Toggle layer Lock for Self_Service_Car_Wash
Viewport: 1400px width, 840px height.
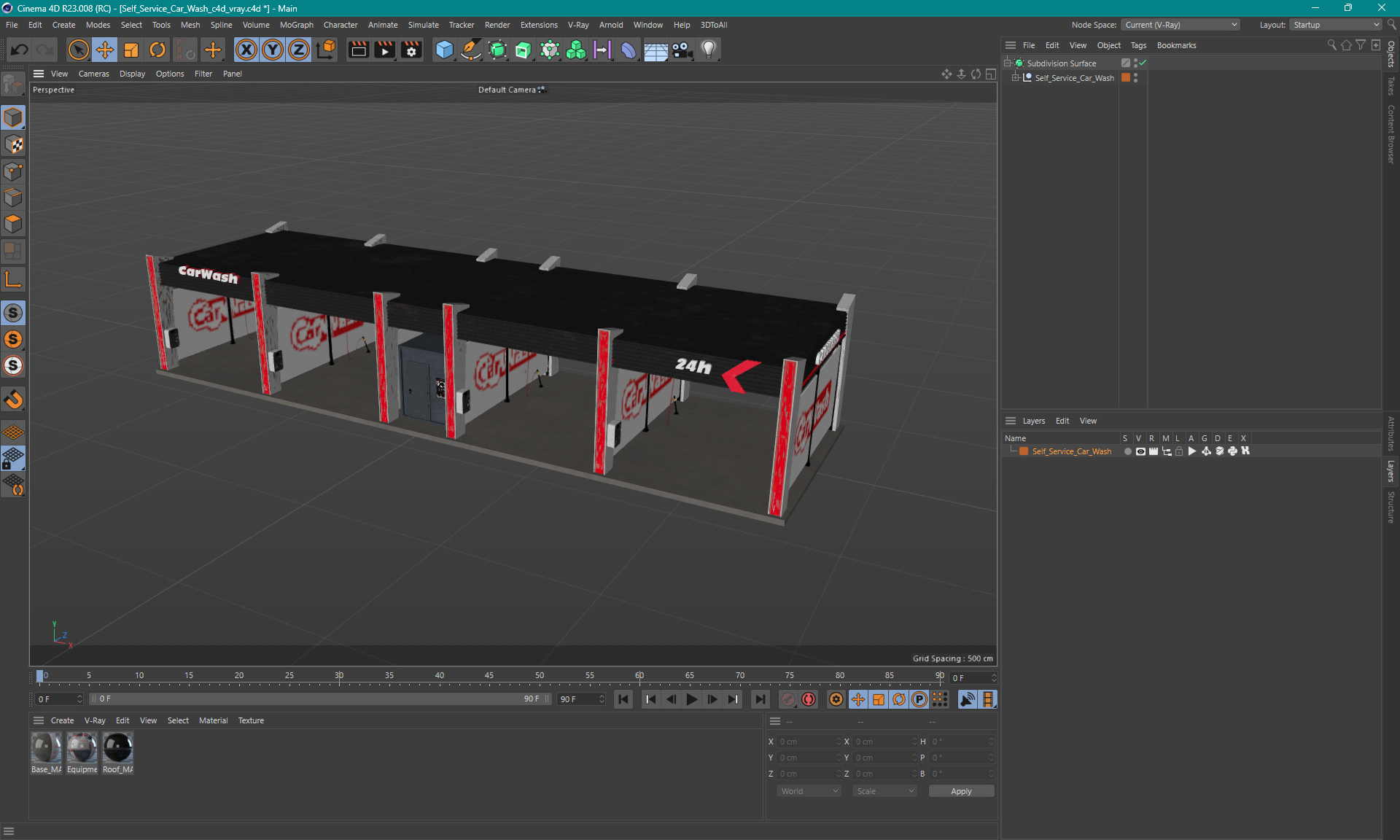pyautogui.click(x=1179, y=451)
